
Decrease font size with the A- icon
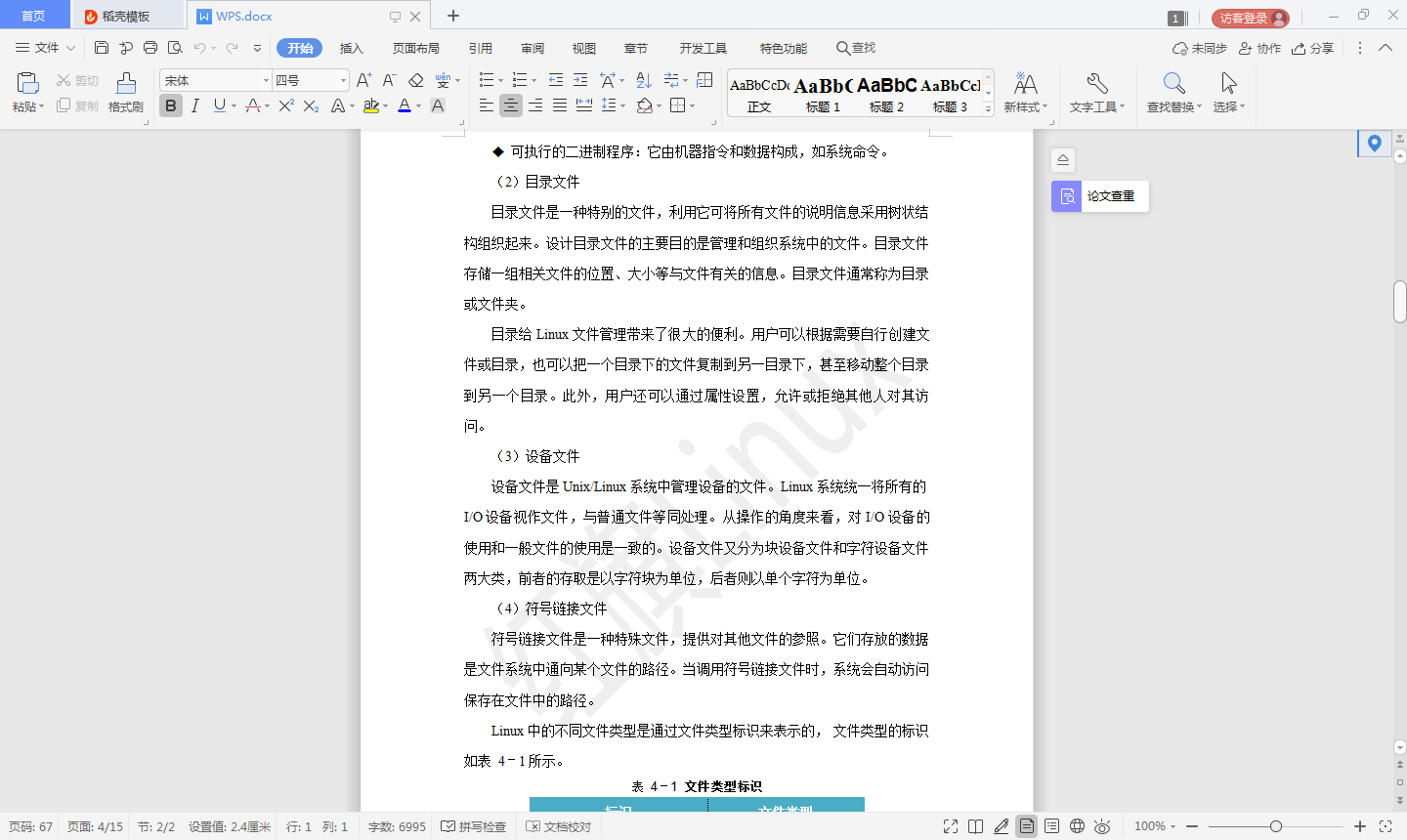389,80
